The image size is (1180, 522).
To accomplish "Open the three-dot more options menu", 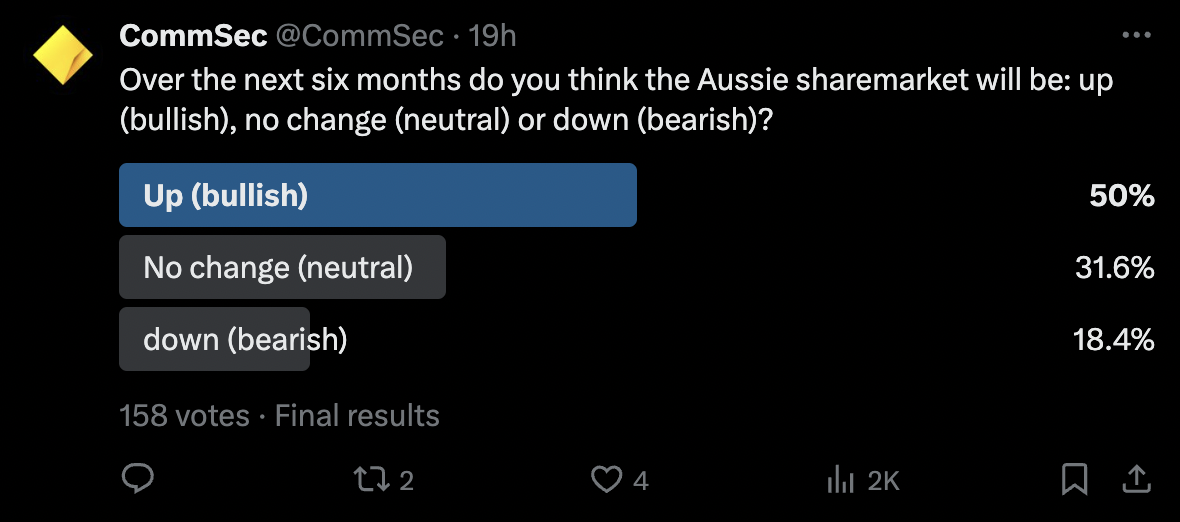I will 1137,36.
